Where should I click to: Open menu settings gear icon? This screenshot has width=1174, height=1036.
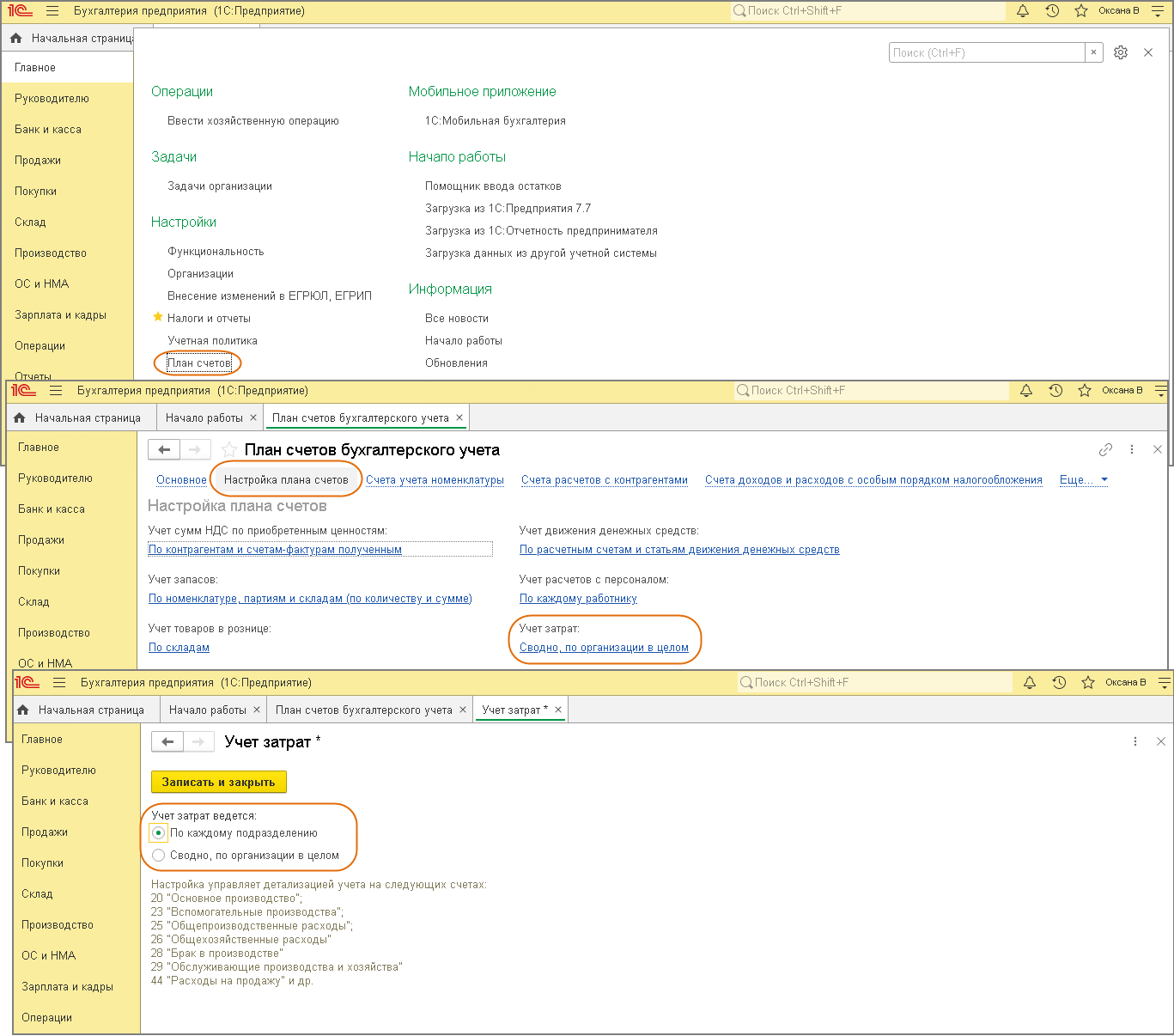pyautogui.click(x=1121, y=52)
